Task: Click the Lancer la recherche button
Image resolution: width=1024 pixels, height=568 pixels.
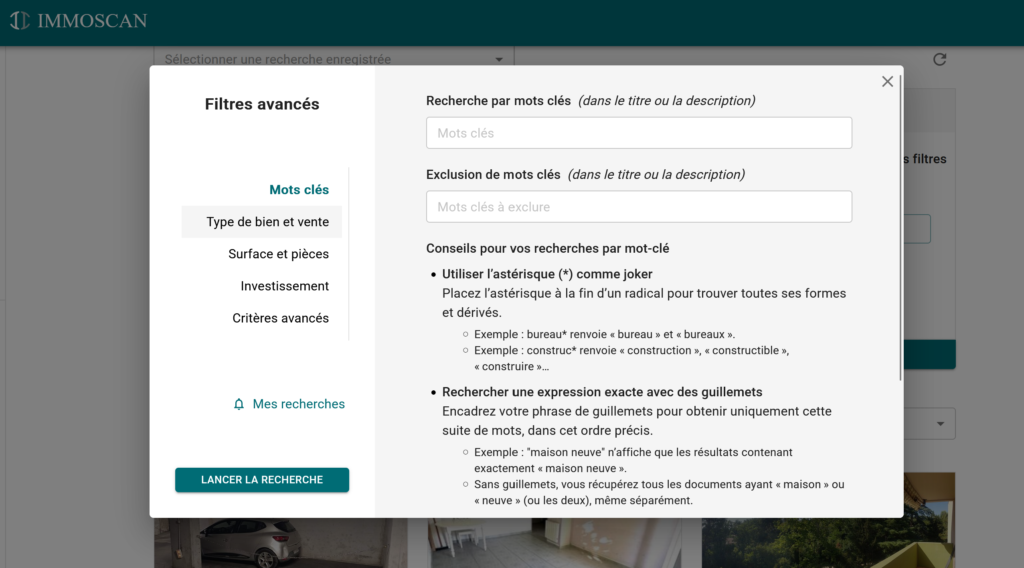Action: pyautogui.click(x=262, y=480)
